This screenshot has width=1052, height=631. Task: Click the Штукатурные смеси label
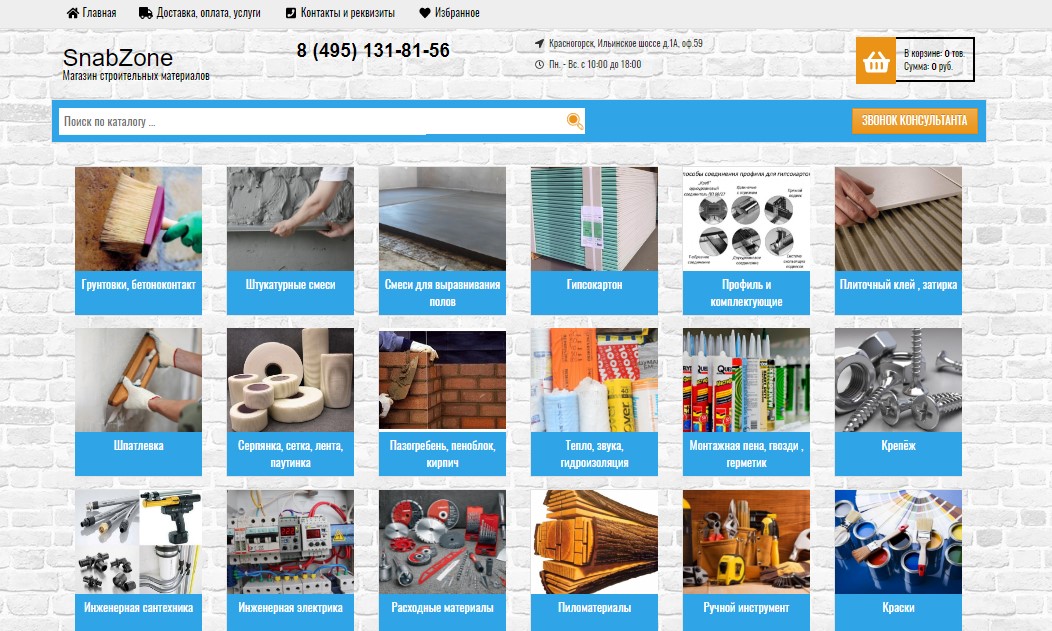coord(290,285)
